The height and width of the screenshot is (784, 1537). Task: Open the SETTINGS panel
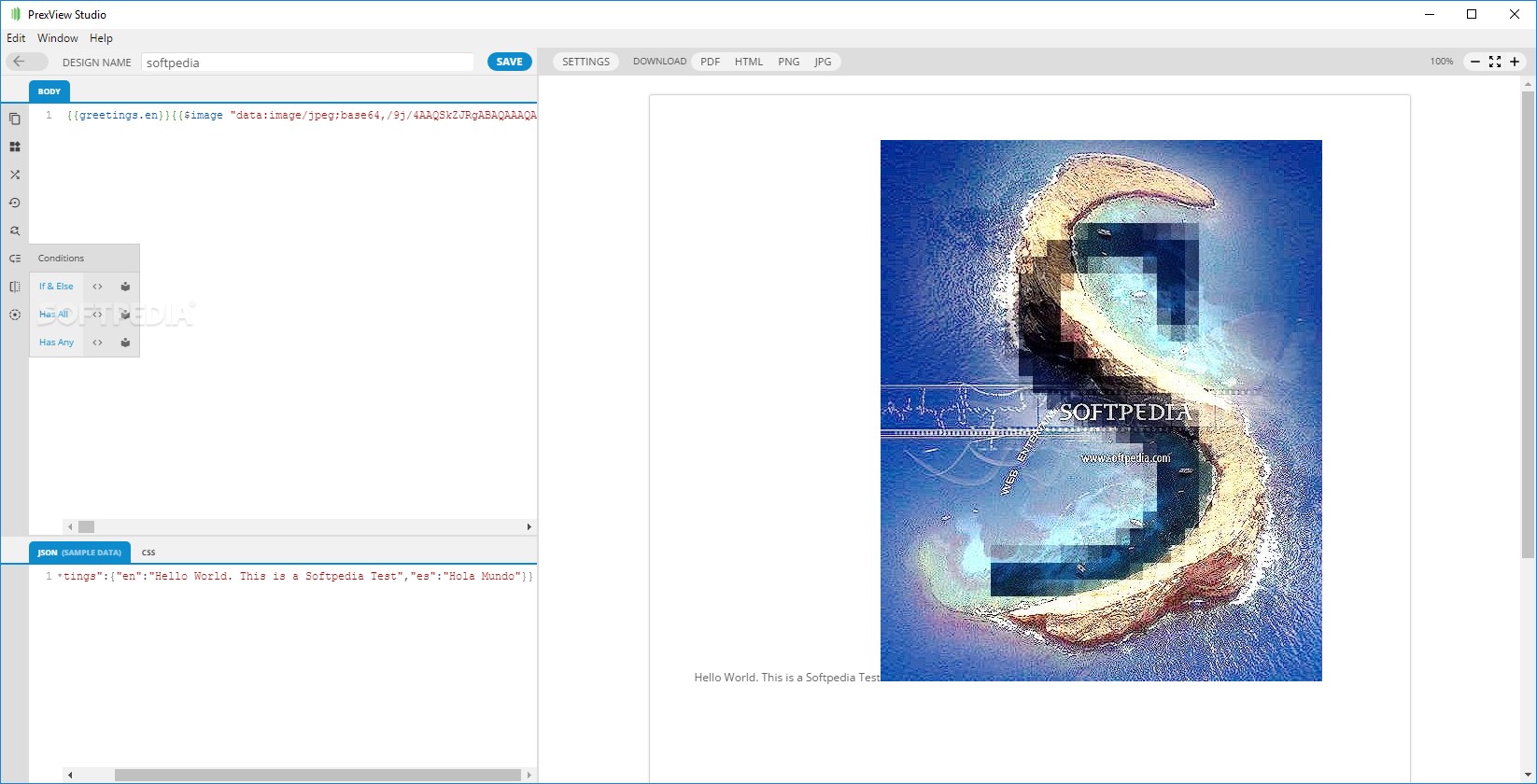click(585, 62)
